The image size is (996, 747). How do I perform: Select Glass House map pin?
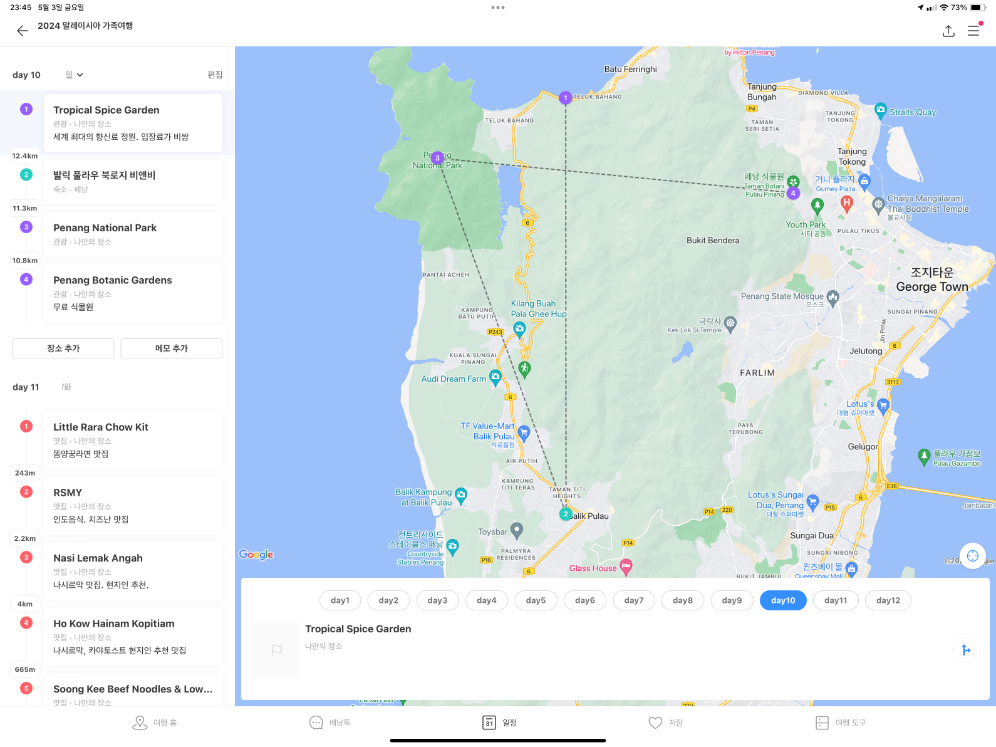pos(626,566)
